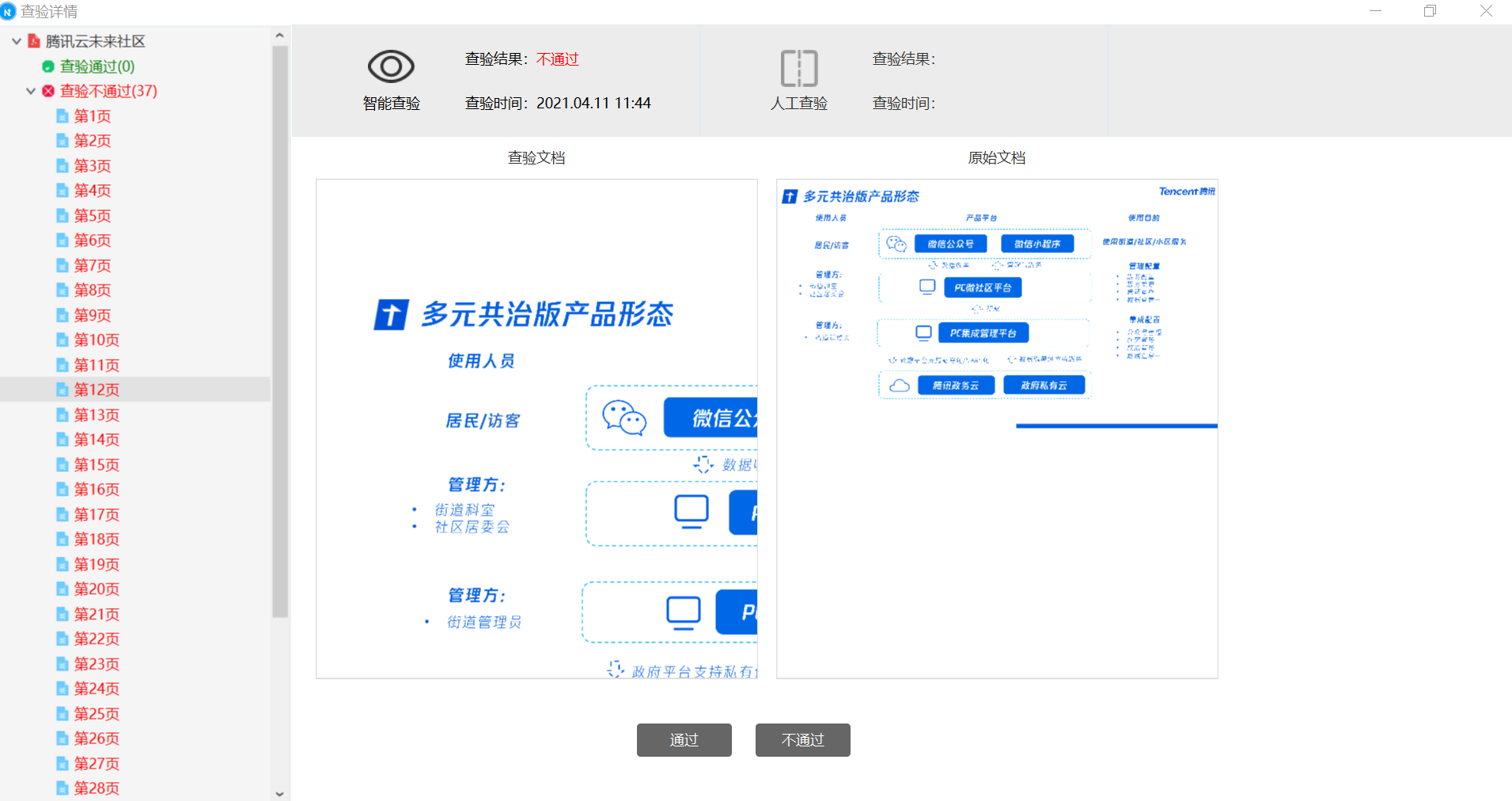Click the red PDF icon beside 腾讯云未来社区
The height and width of the screenshot is (801, 1512).
[x=34, y=41]
